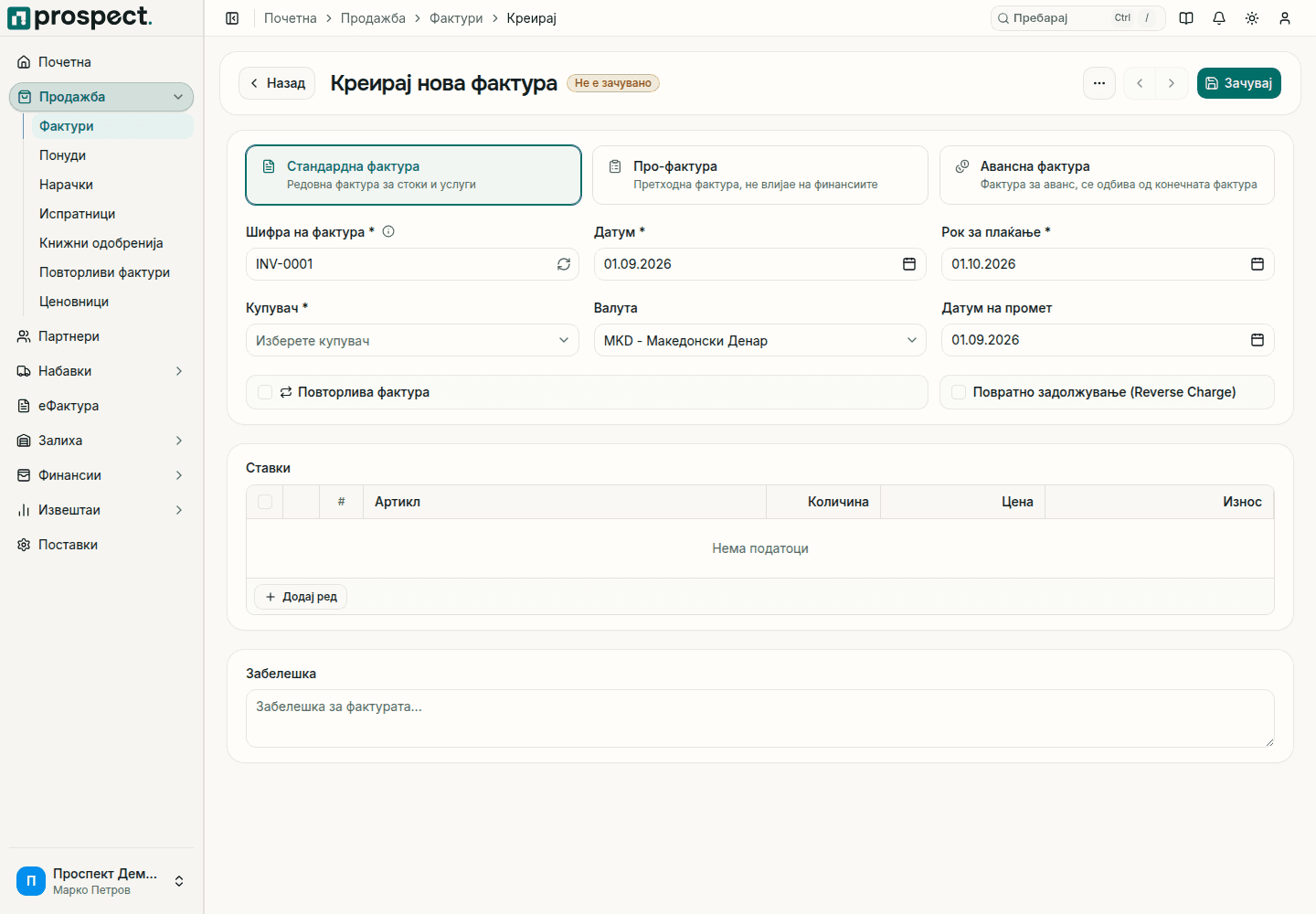The width and height of the screenshot is (1316, 914).
Task: Select Стандардна фактура type
Action: tap(413, 175)
